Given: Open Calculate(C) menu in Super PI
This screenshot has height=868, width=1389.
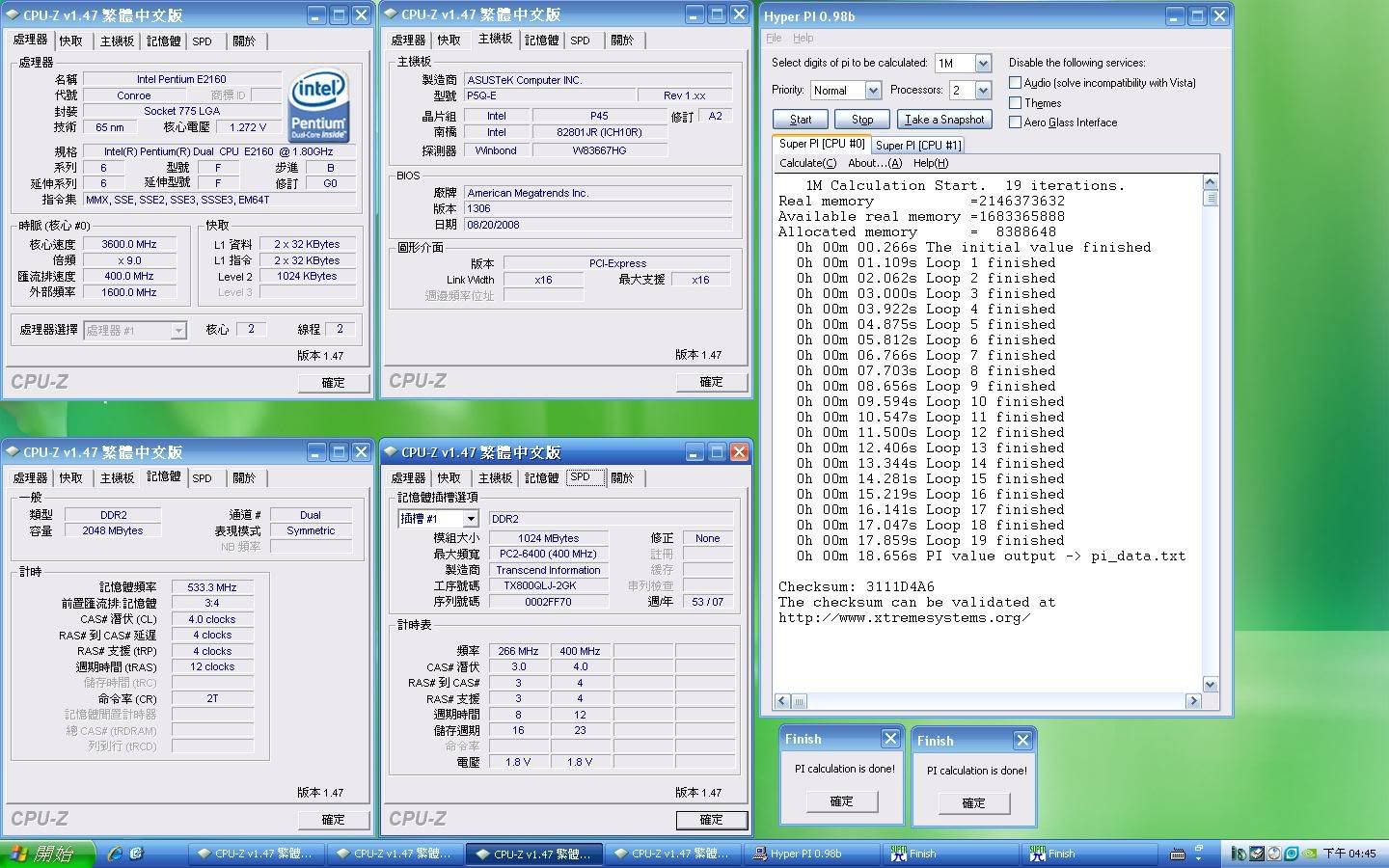Looking at the screenshot, I should tap(808, 163).
